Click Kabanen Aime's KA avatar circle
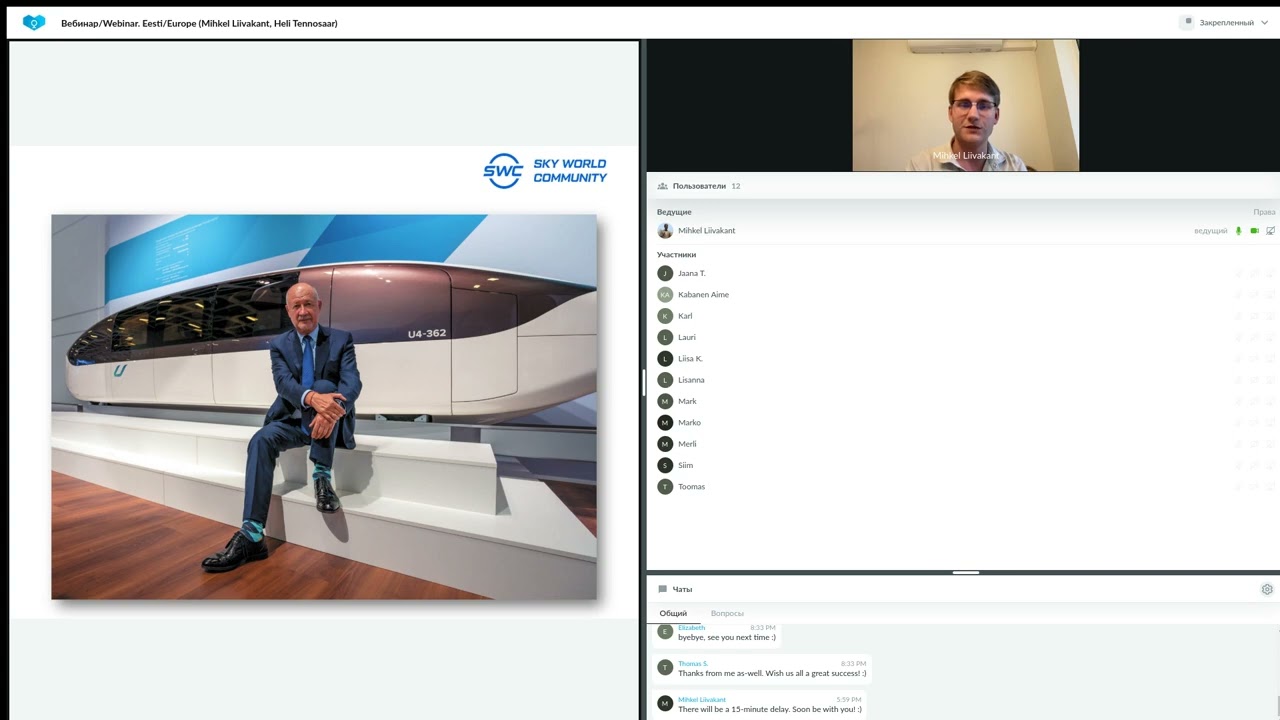1280x720 pixels. tap(665, 295)
